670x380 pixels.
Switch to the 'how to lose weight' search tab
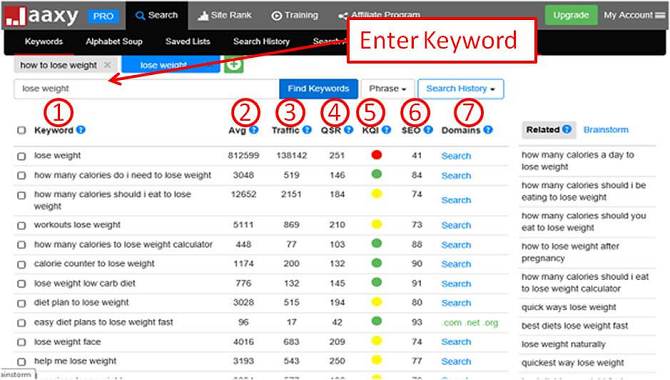(x=59, y=65)
